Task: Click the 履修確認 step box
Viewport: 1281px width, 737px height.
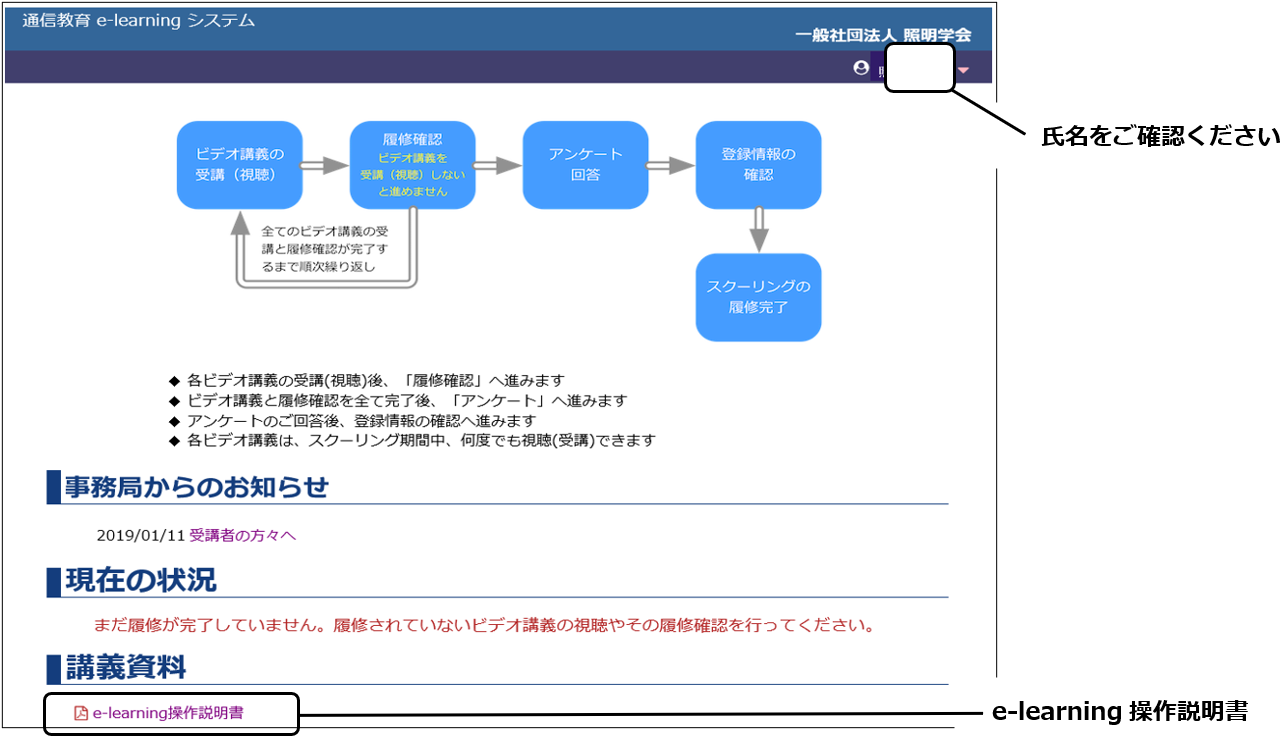Action: point(412,165)
